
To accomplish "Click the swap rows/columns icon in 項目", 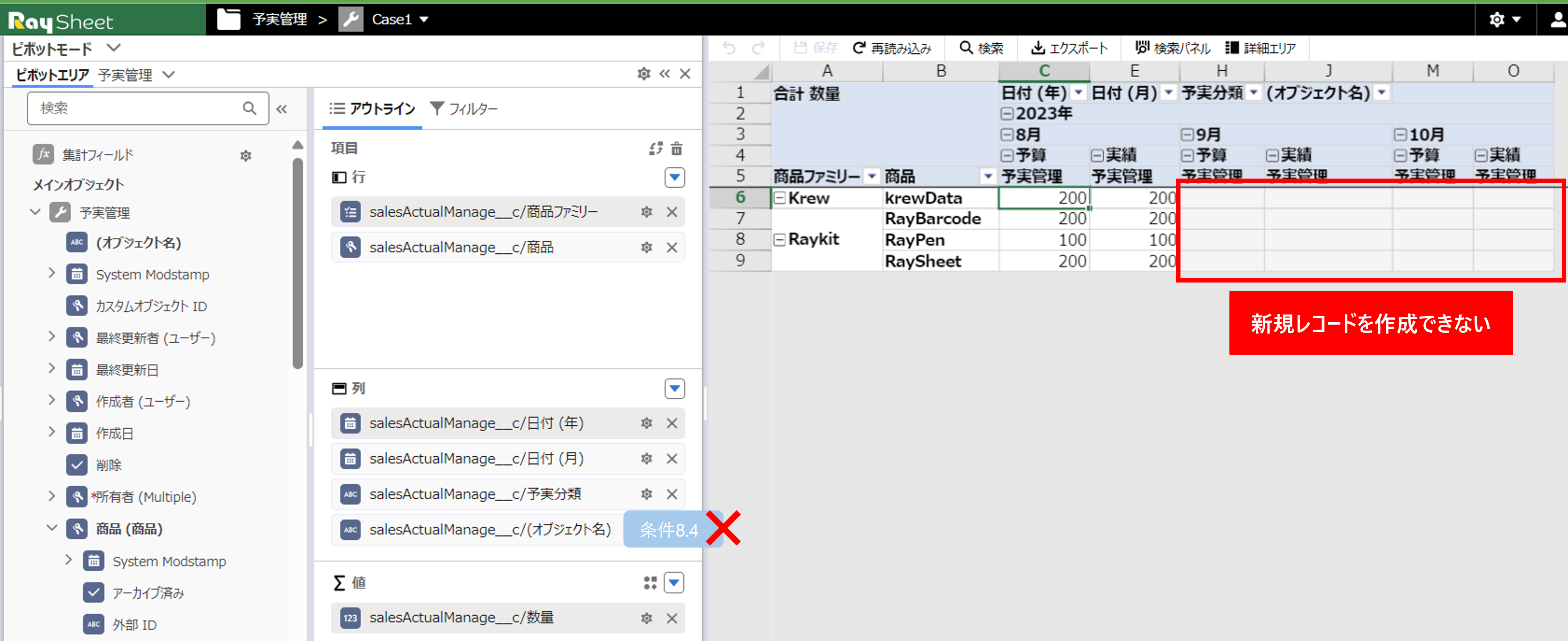I will click(656, 148).
